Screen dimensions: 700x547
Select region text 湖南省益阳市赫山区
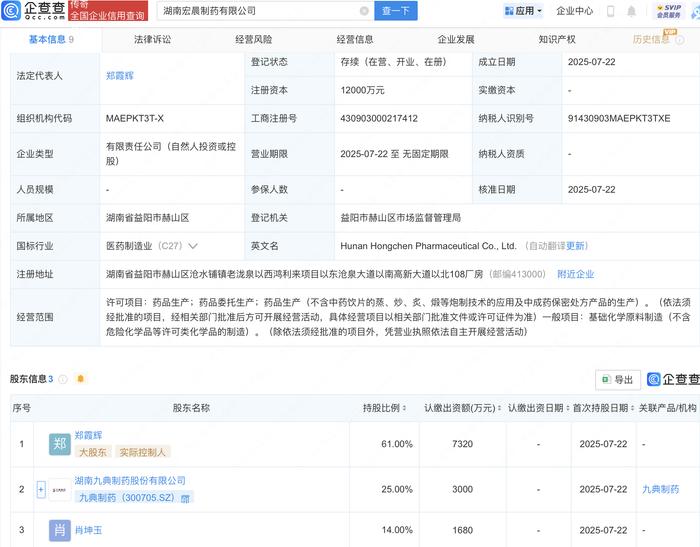click(147, 217)
